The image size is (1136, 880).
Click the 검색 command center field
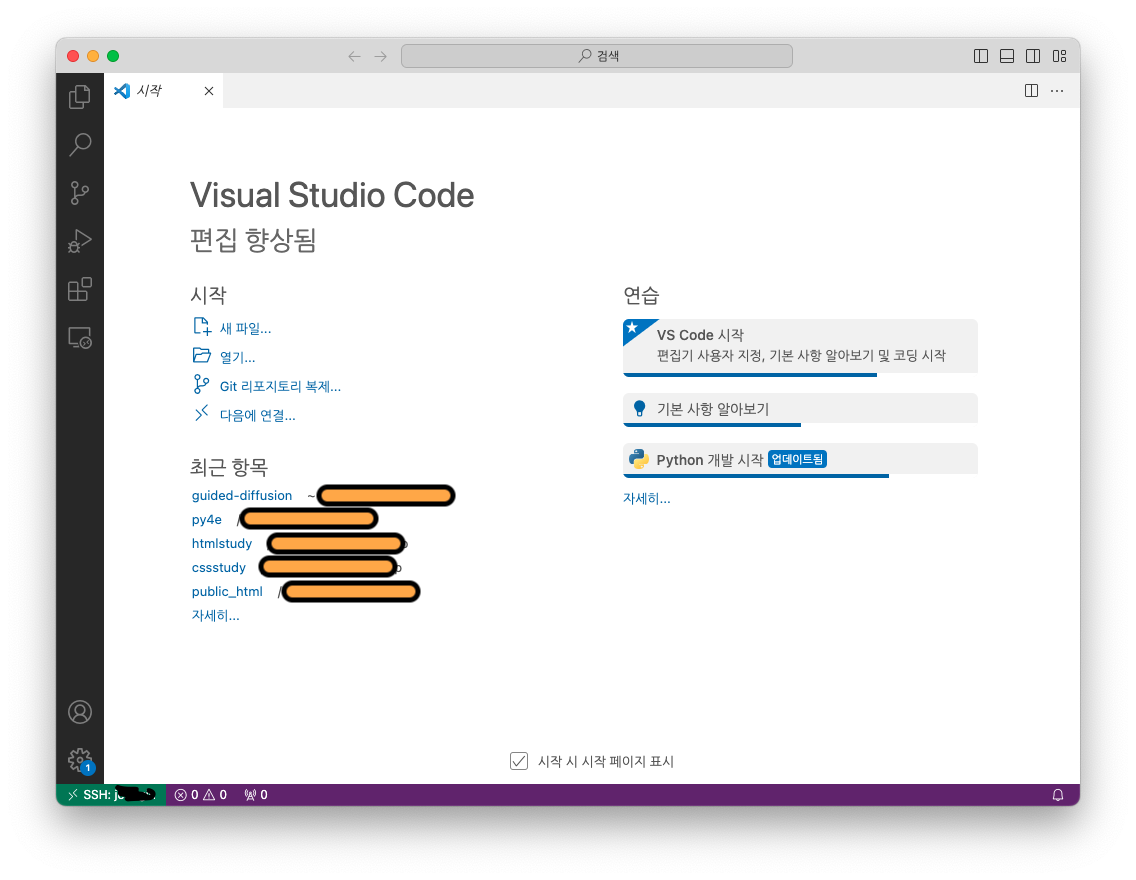[x=597, y=56]
